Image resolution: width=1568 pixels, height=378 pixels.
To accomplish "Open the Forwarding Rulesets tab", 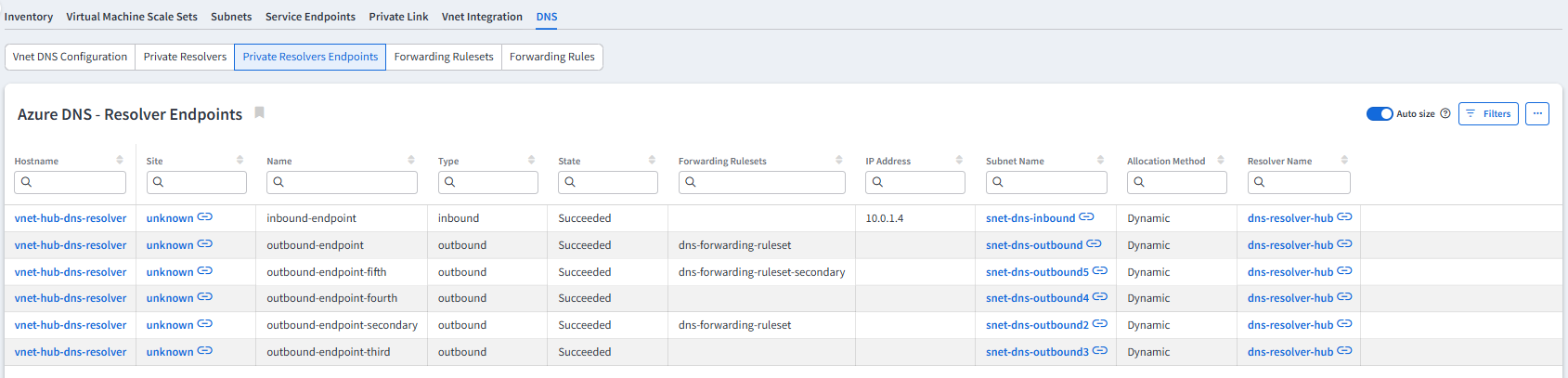I will tap(444, 57).
